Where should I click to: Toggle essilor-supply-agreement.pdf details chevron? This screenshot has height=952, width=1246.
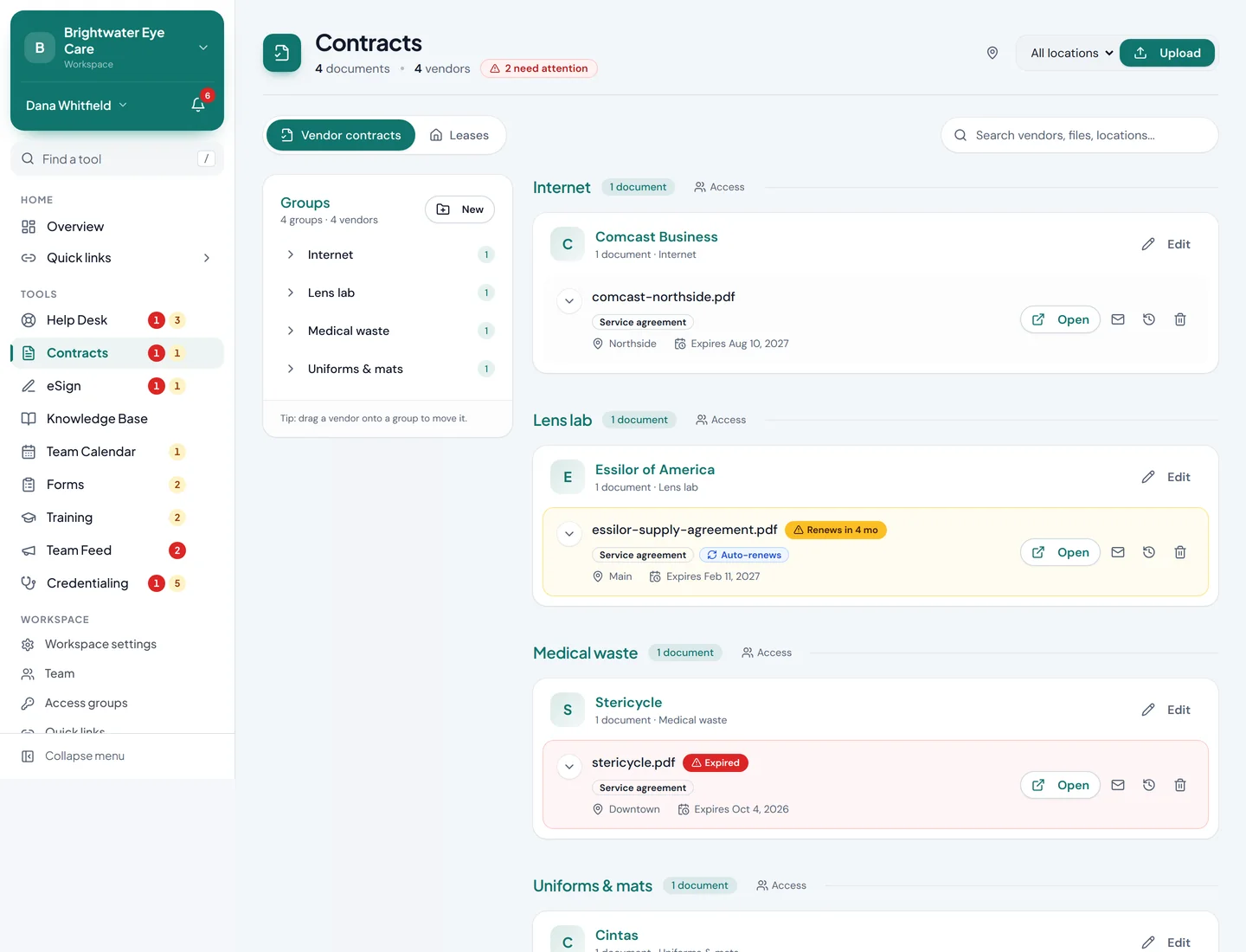pyautogui.click(x=569, y=534)
